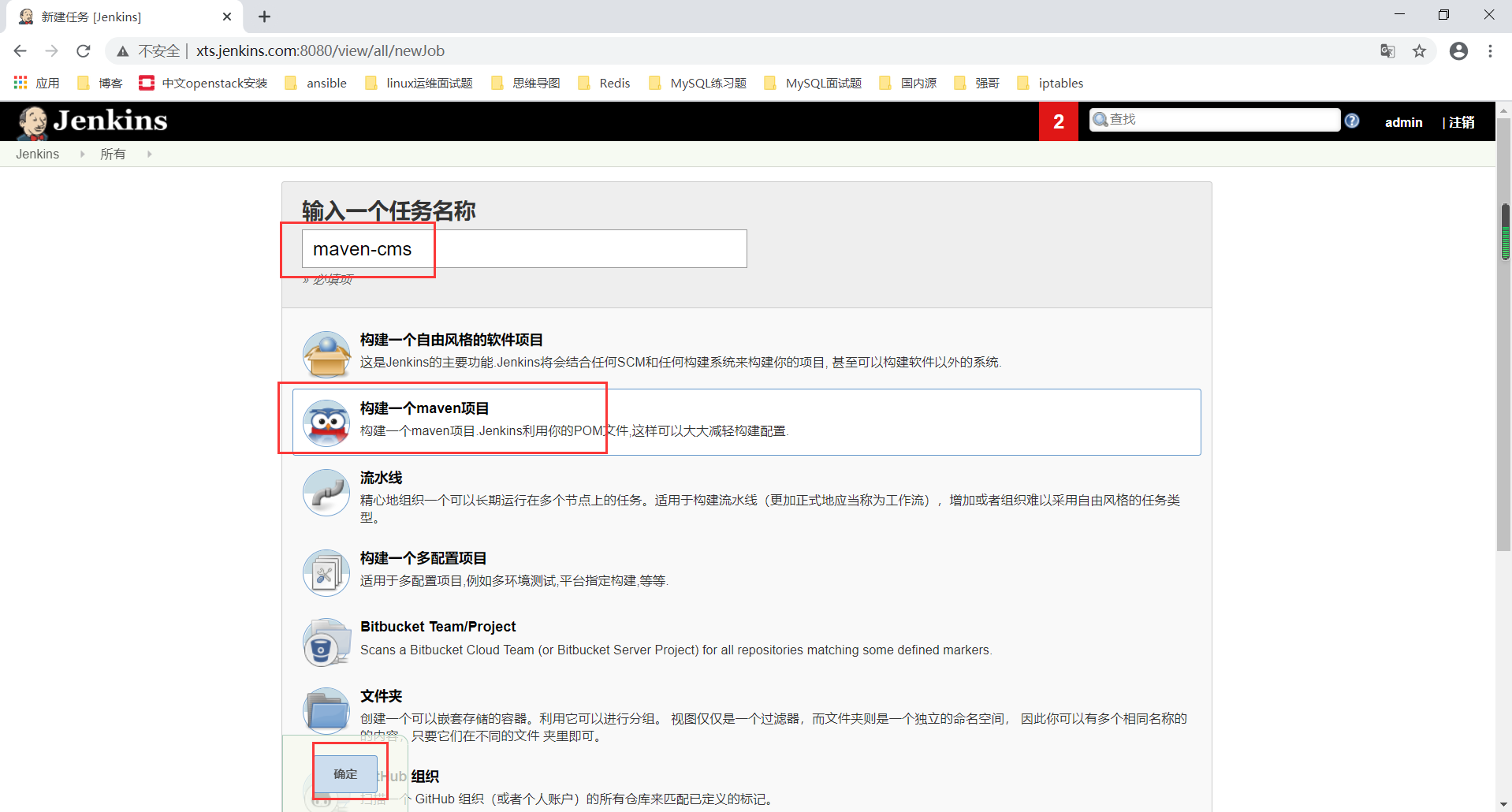The width and height of the screenshot is (1512, 812).
Task: Click the admin user link
Action: pos(1403,122)
